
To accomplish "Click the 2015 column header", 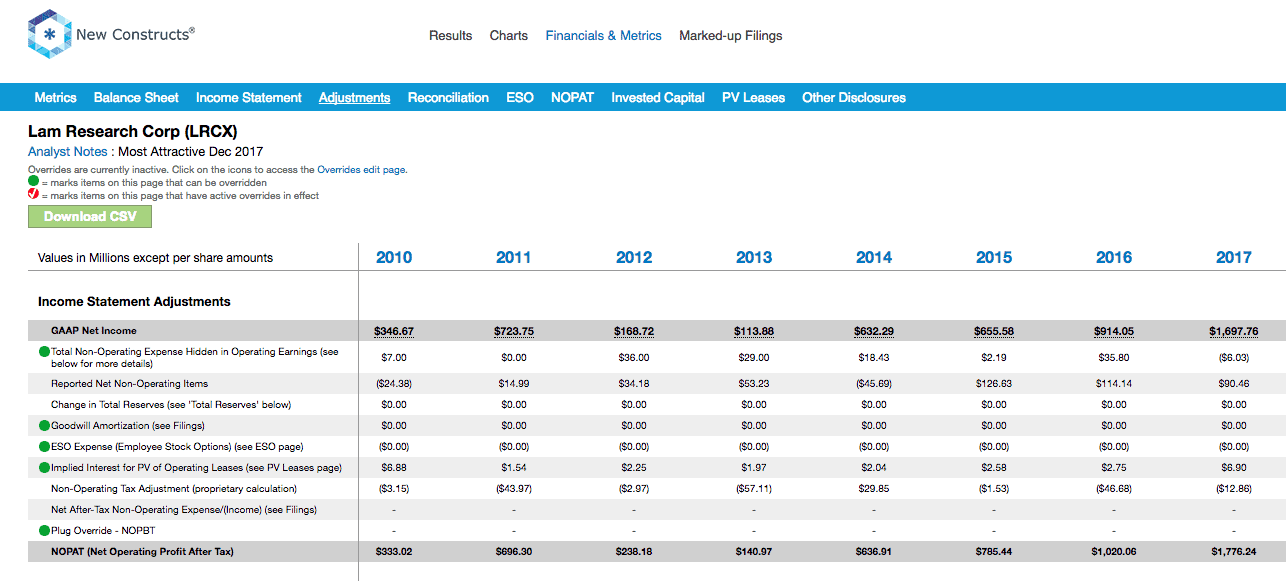I will [x=994, y=257].
